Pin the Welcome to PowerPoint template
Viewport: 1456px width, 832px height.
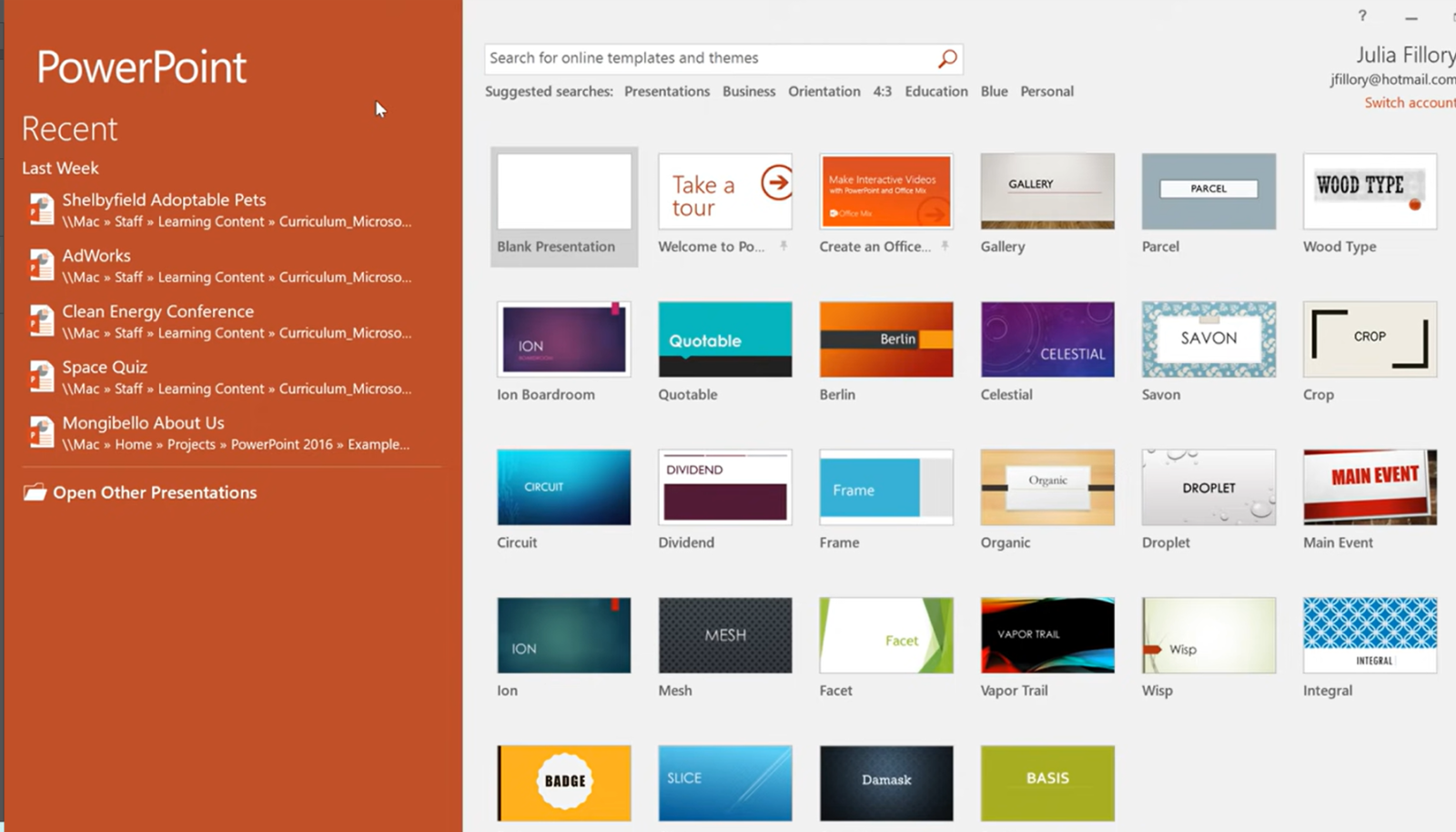pos(784,247)
